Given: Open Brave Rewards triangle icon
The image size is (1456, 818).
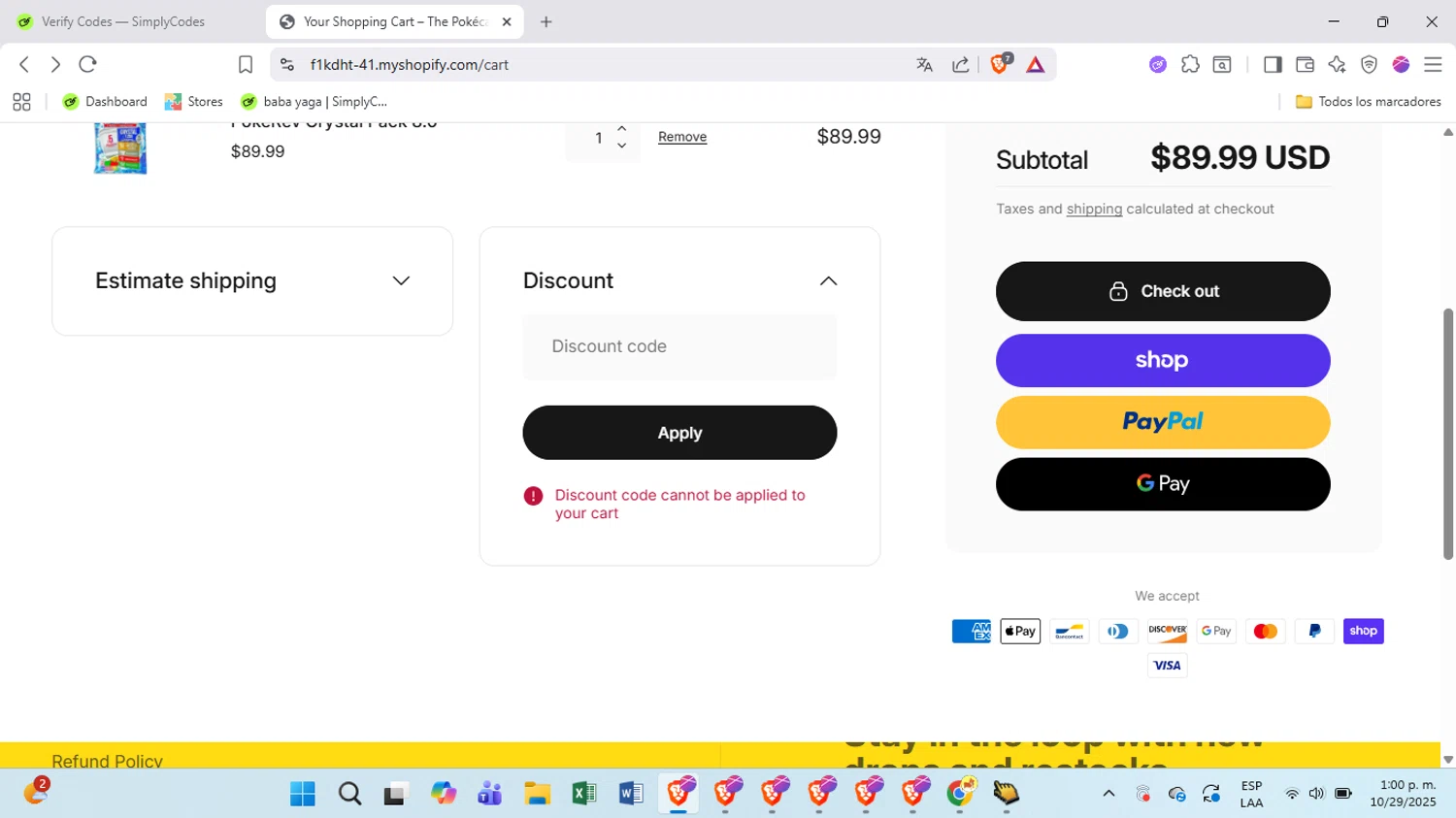Looking at the screenshot, I should tap(1036, 65).
